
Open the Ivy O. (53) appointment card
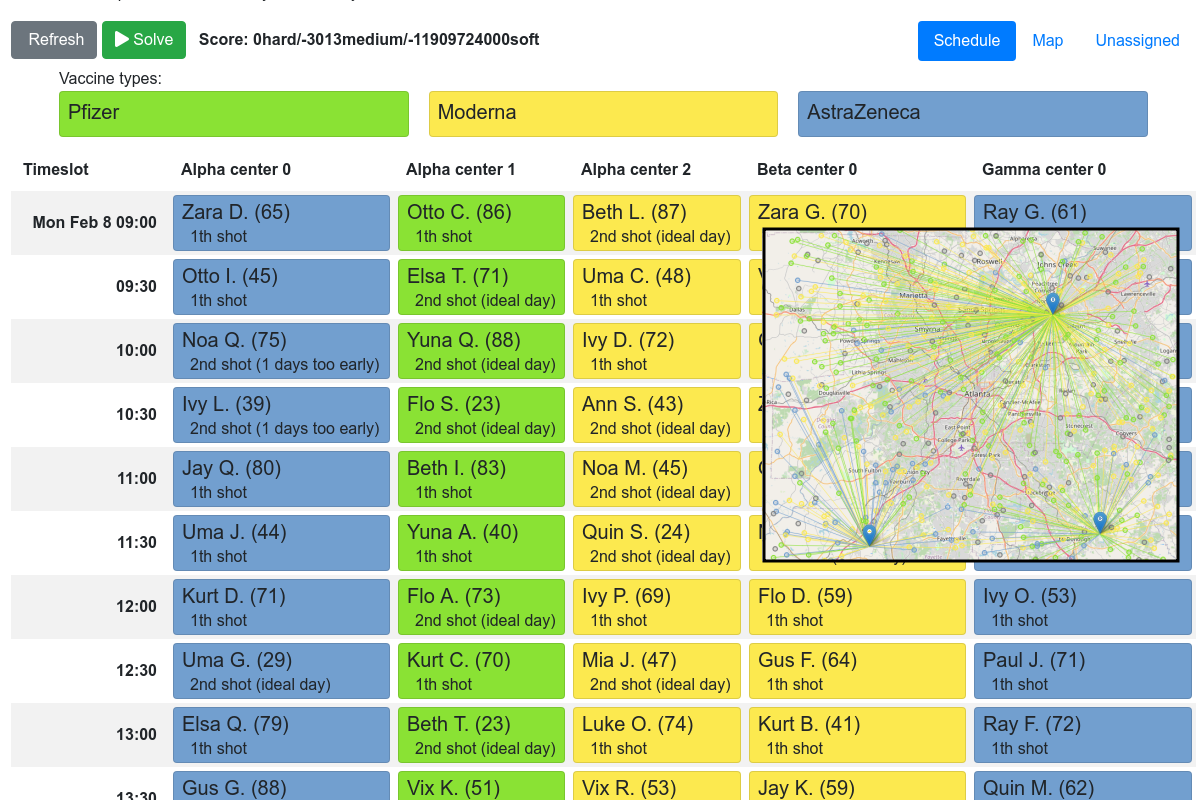click(x=1082, y=606)
